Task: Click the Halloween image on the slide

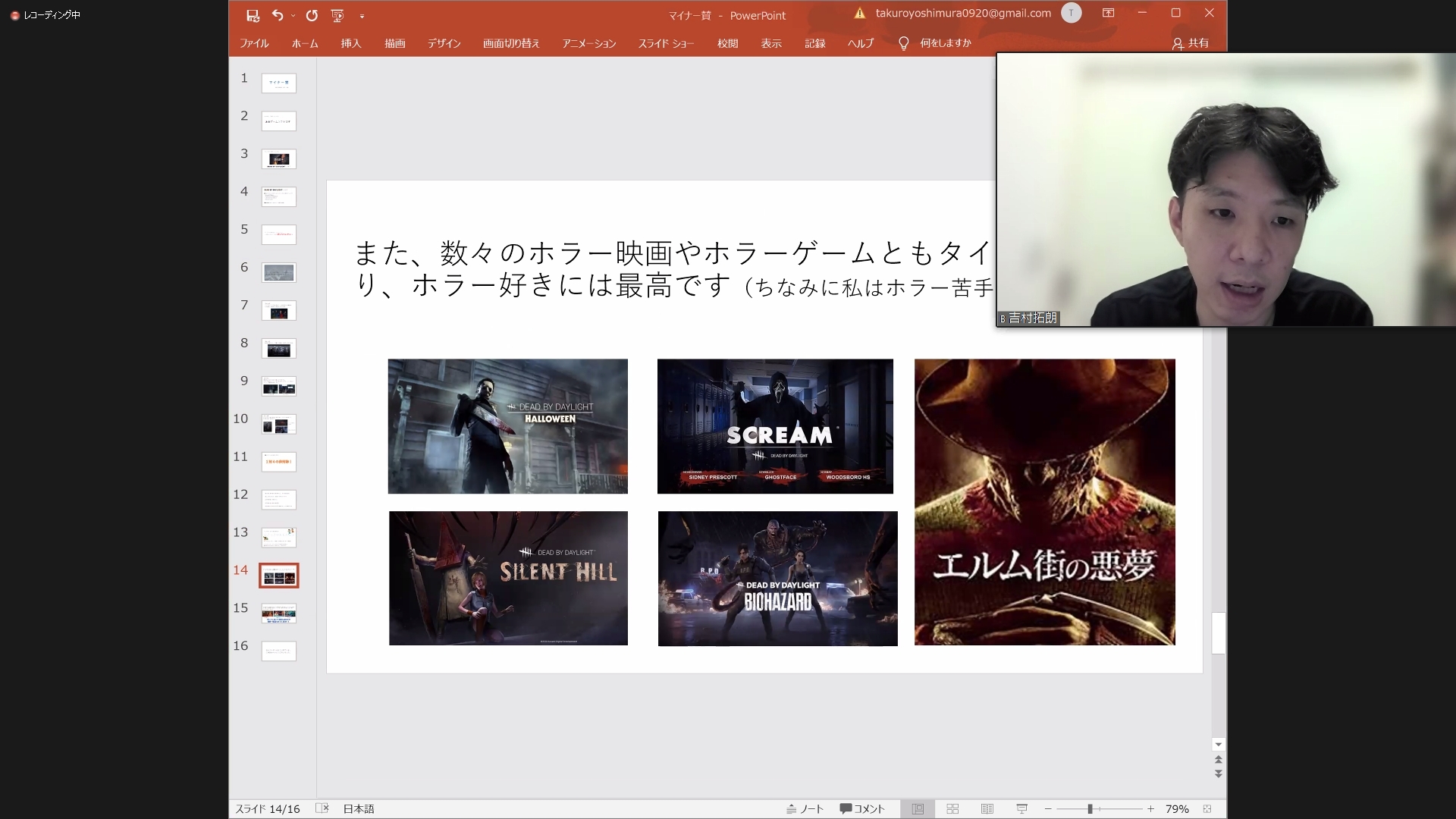Action: 507,426
